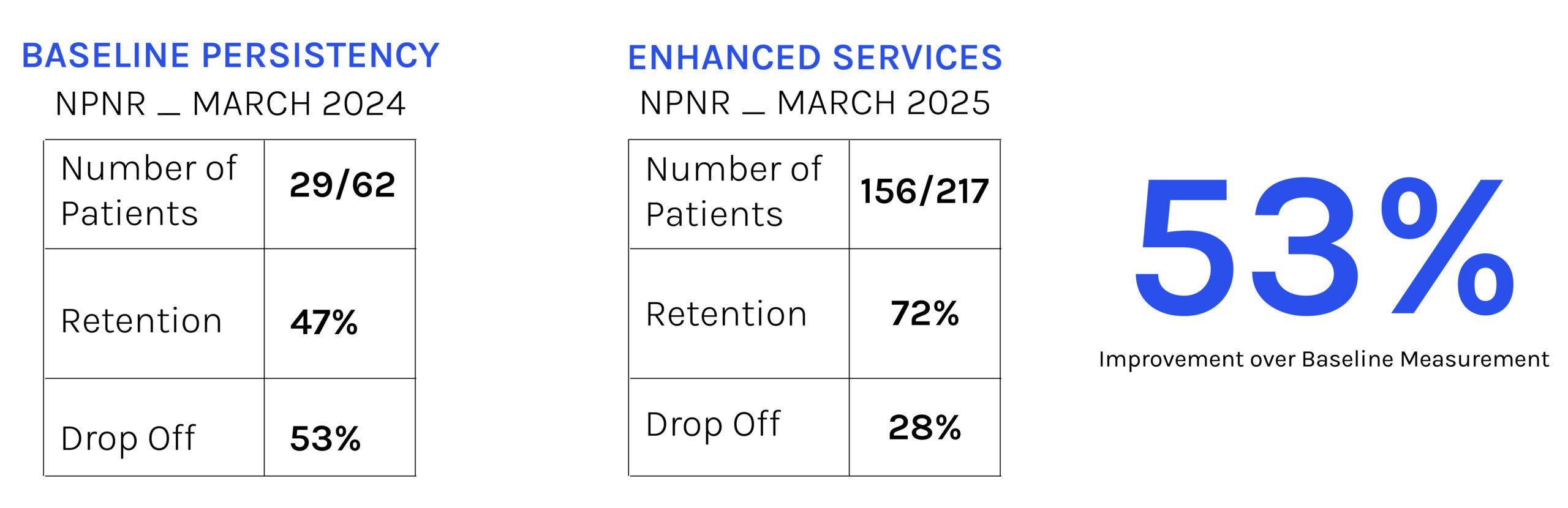Screen dimensions: 1568x508
Task: Click Number of Patients label in enhanced table
Action: pos(734,192)
